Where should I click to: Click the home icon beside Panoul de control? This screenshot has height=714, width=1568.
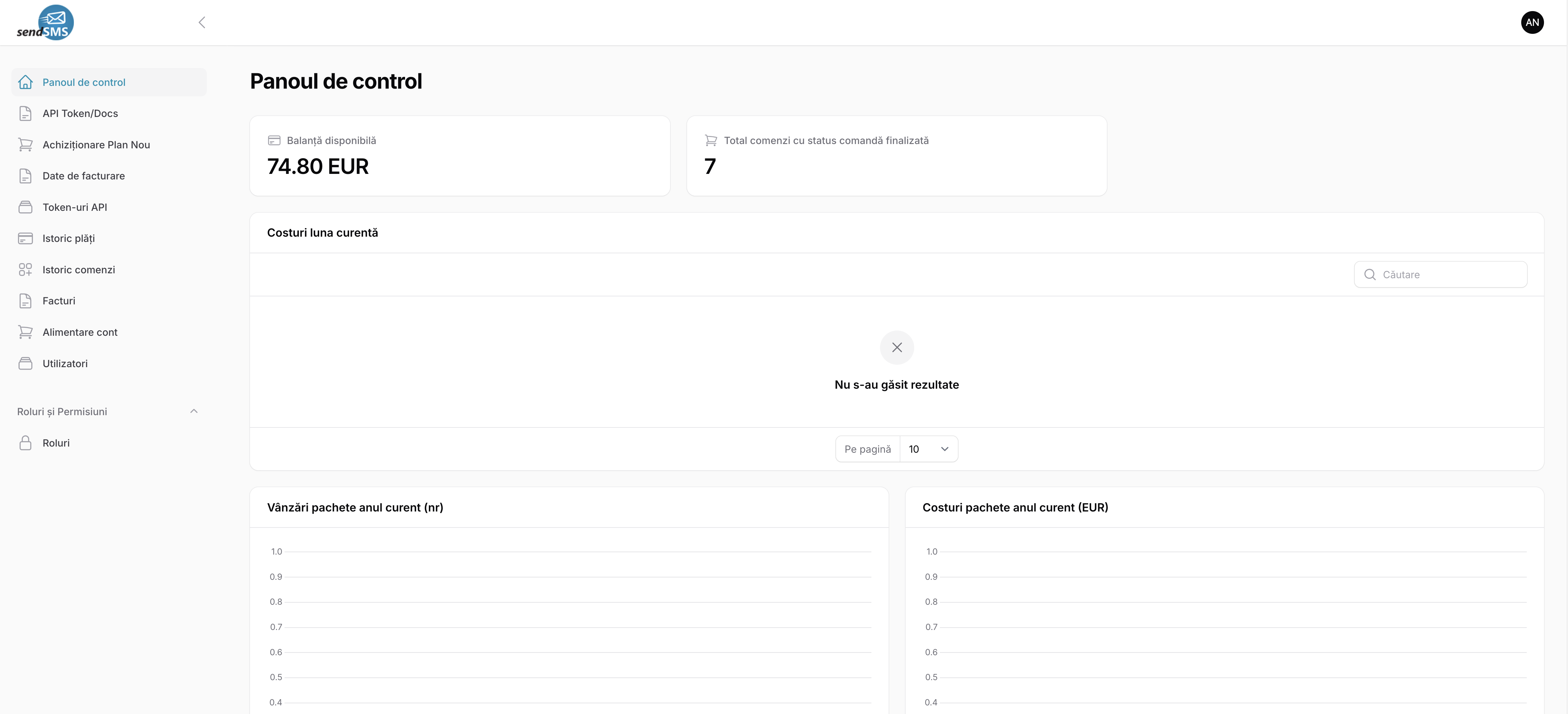click(x=26, y=82)
